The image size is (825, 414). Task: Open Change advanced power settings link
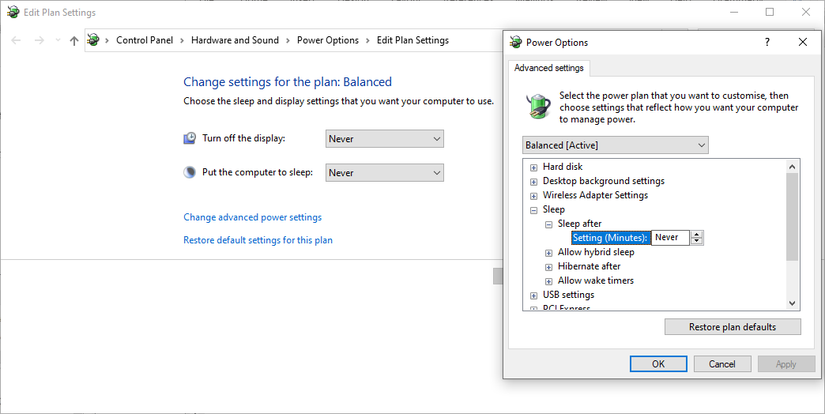click(253, 217)
